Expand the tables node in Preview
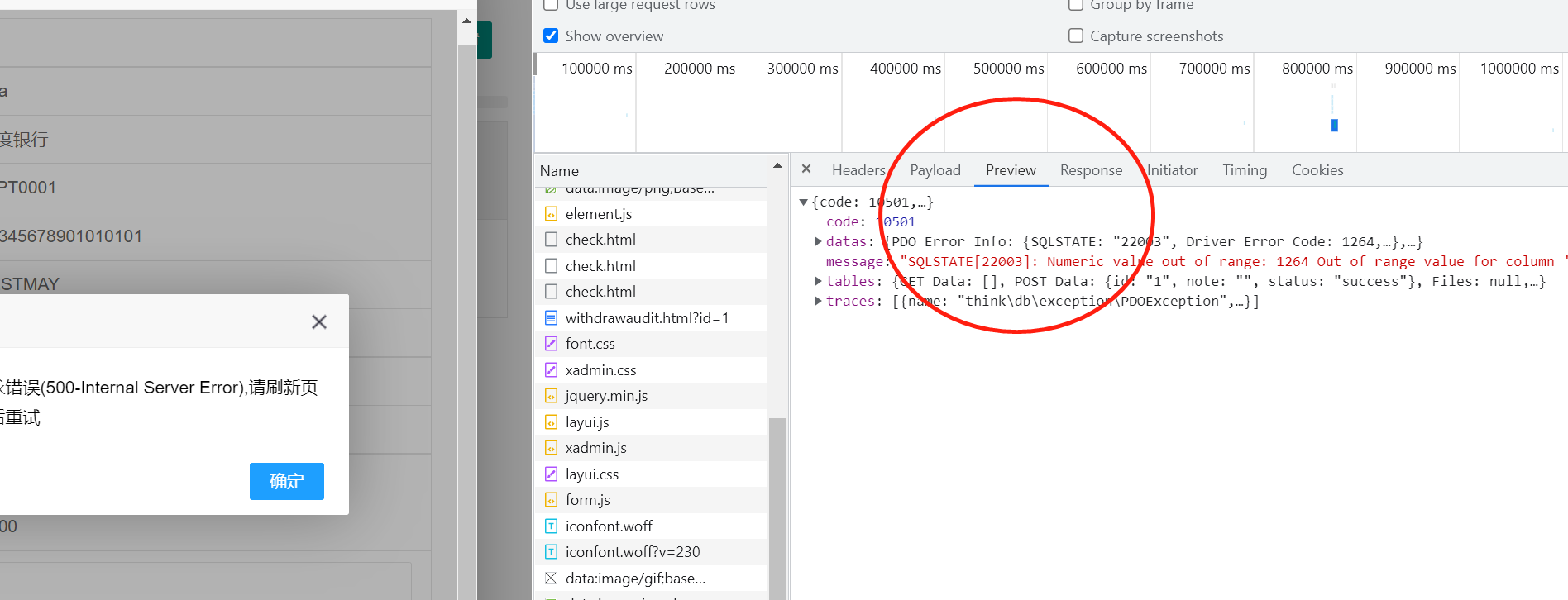The width and height of the screenshot is (1568, 600). click(818, 282)
